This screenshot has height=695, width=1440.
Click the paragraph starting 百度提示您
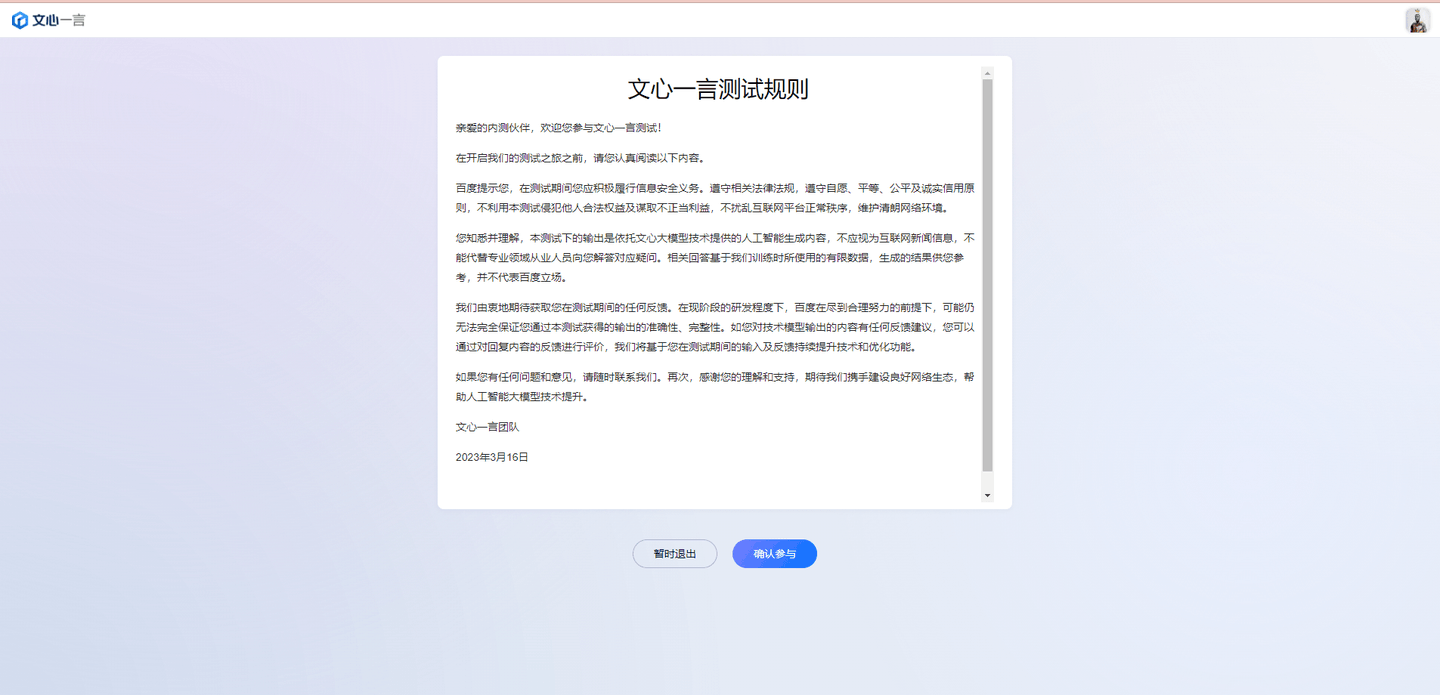[715, 198]
